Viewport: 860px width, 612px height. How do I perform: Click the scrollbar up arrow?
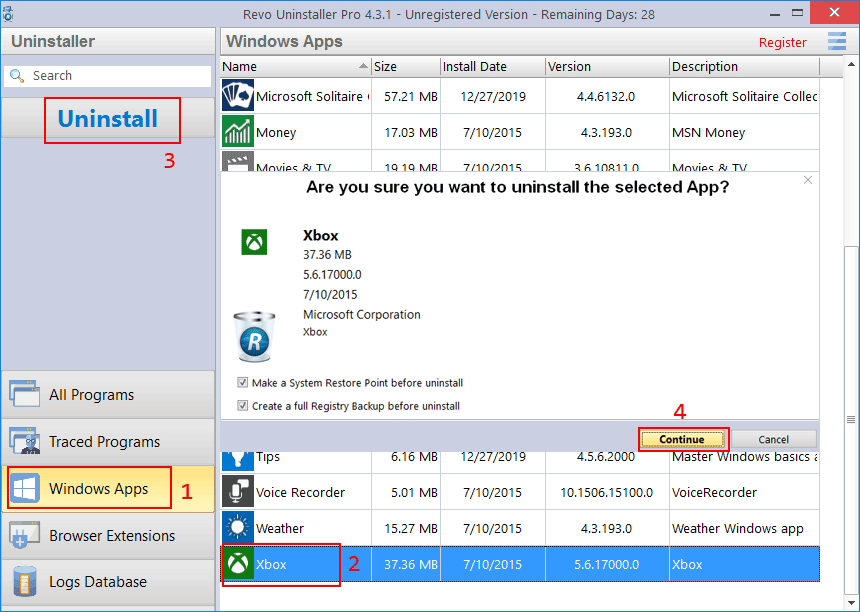pos(852,66)
